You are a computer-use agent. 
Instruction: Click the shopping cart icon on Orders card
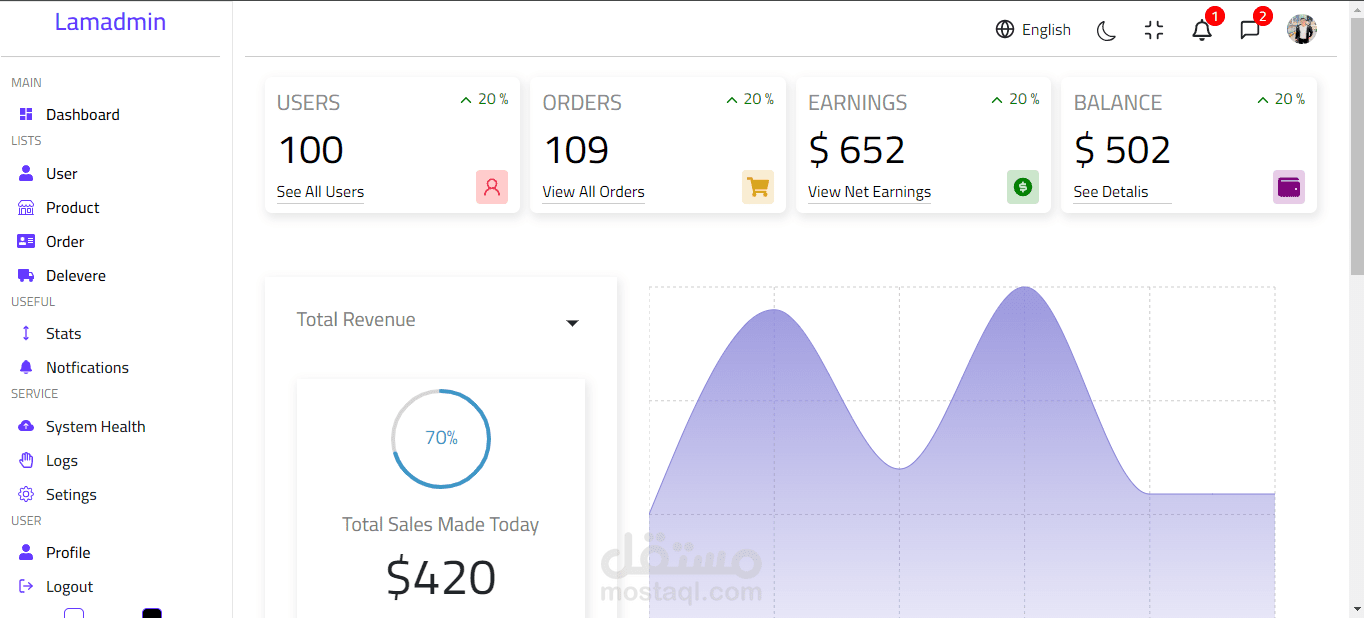[758, 187]
